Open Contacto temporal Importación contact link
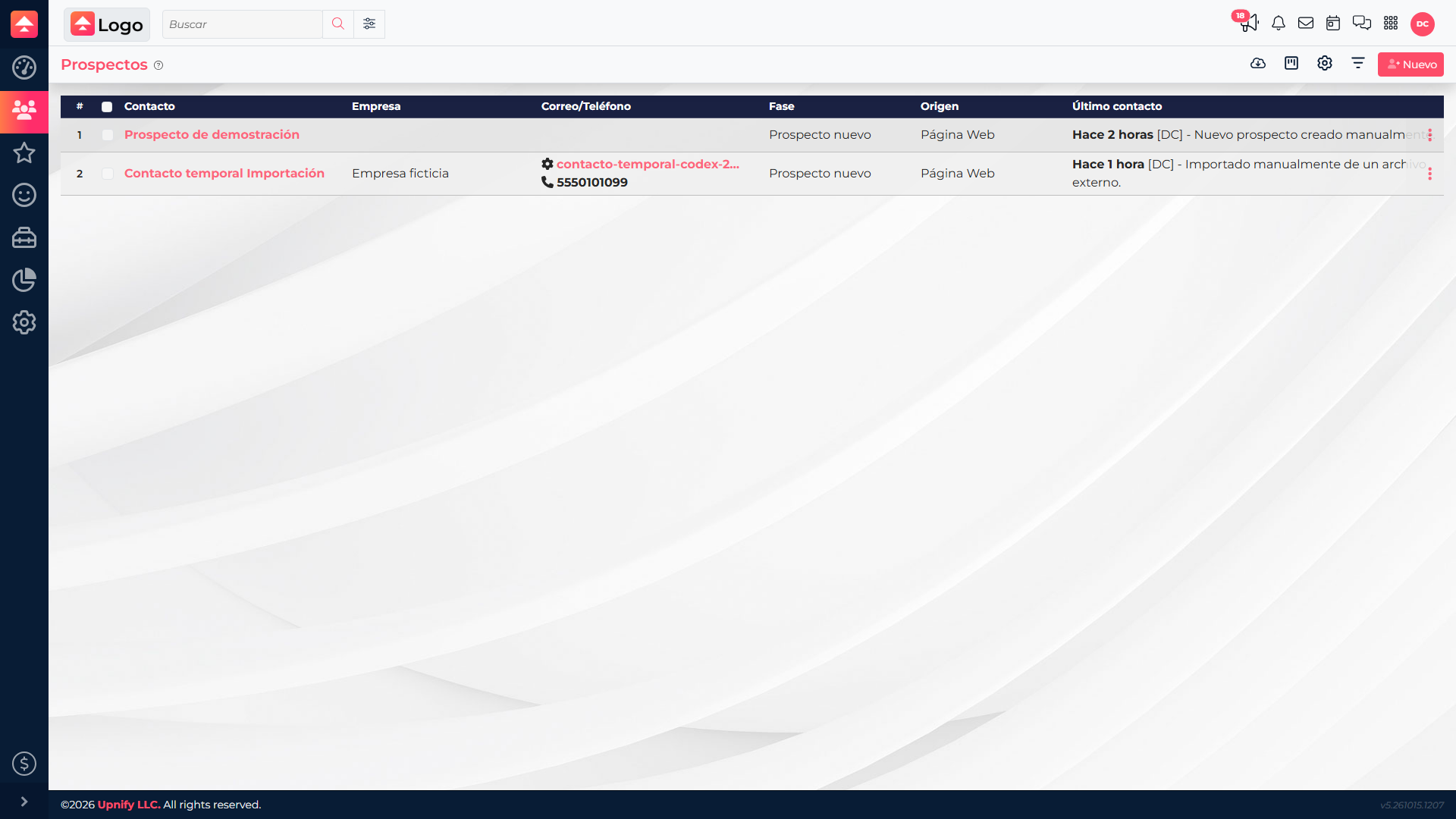 224,174
